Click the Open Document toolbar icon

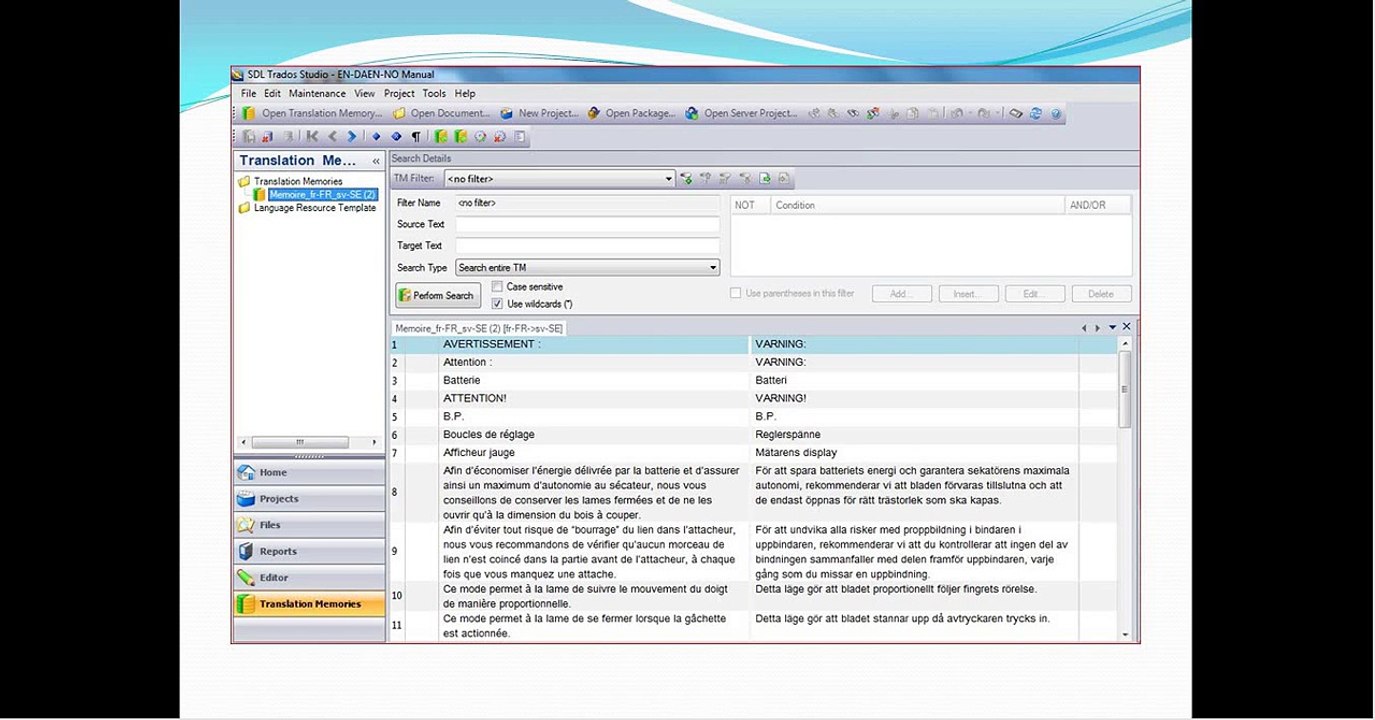pyautogui.click(x=399, y=114)
